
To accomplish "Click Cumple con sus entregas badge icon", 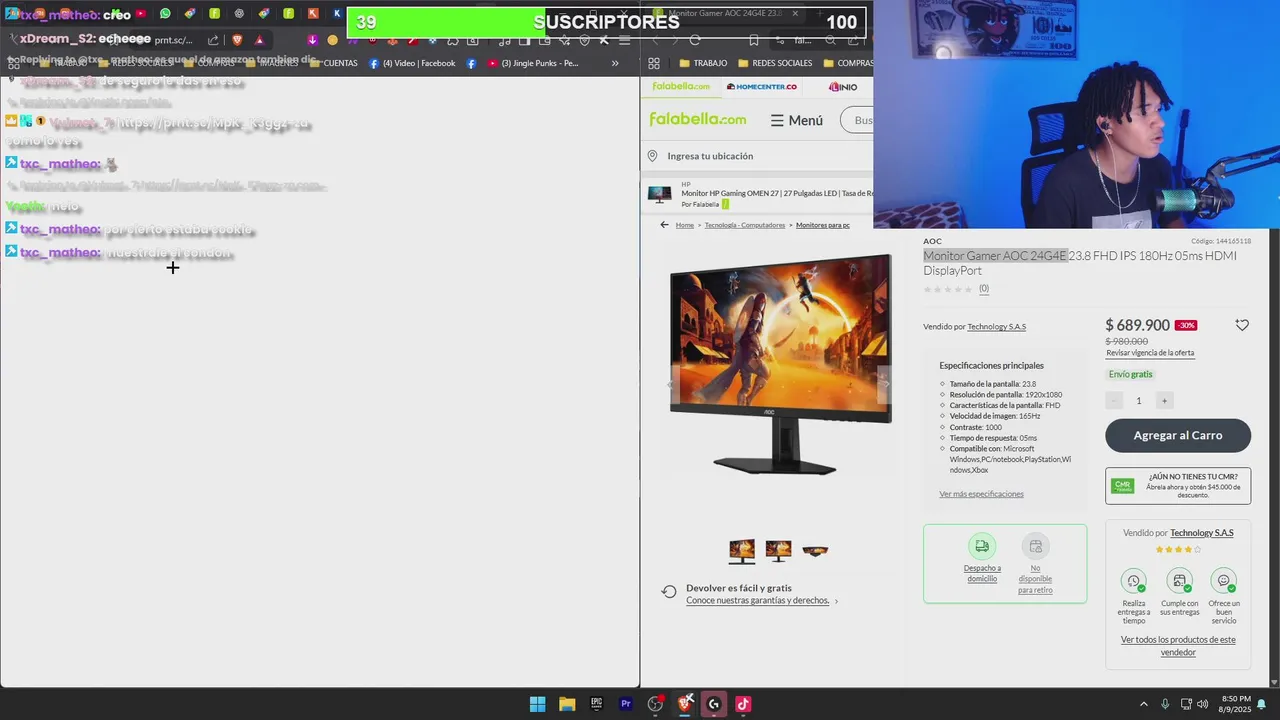I will (x=1179, y=581).
